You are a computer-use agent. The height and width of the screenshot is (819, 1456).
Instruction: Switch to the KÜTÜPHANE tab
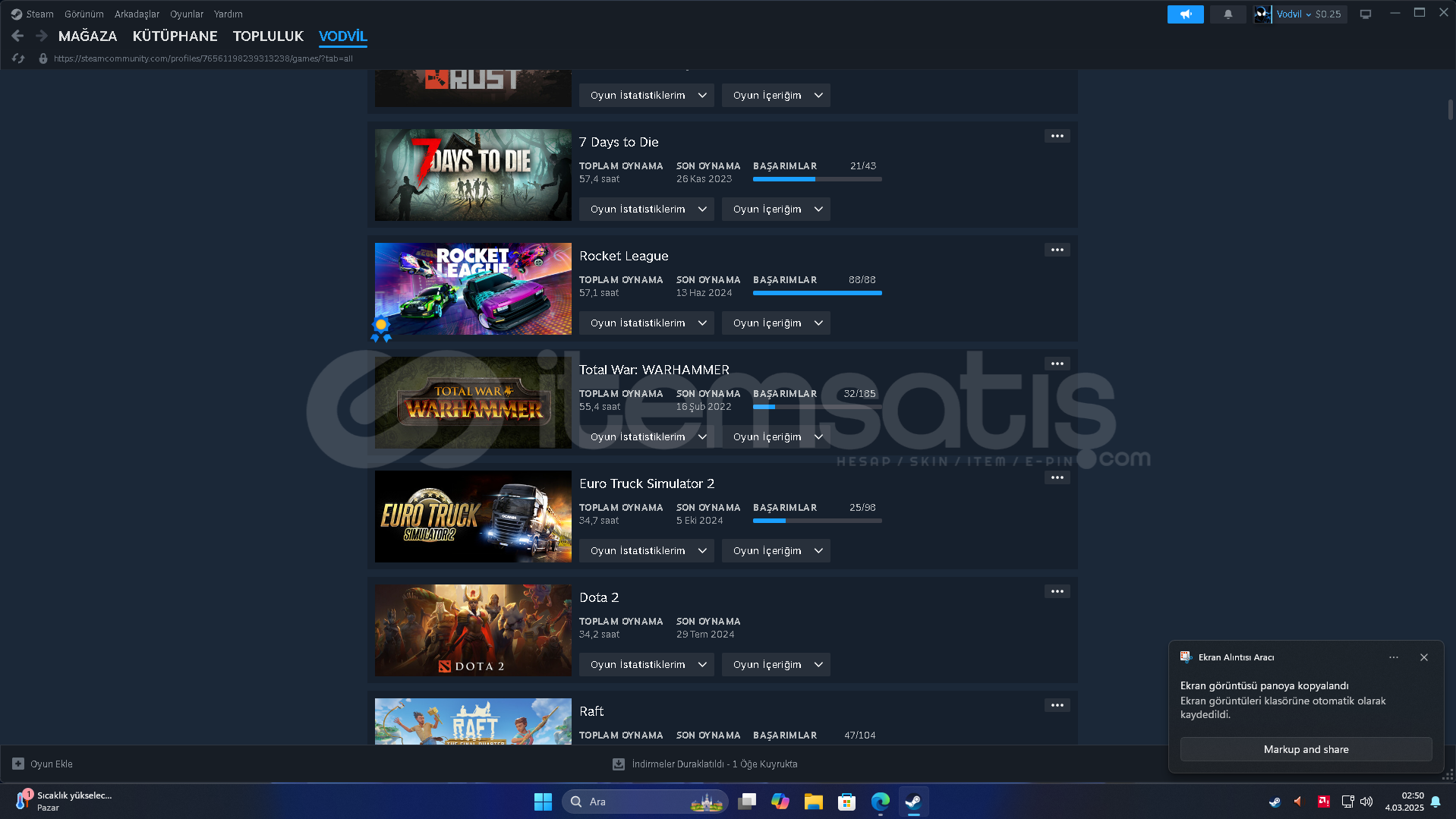point(175,36)
